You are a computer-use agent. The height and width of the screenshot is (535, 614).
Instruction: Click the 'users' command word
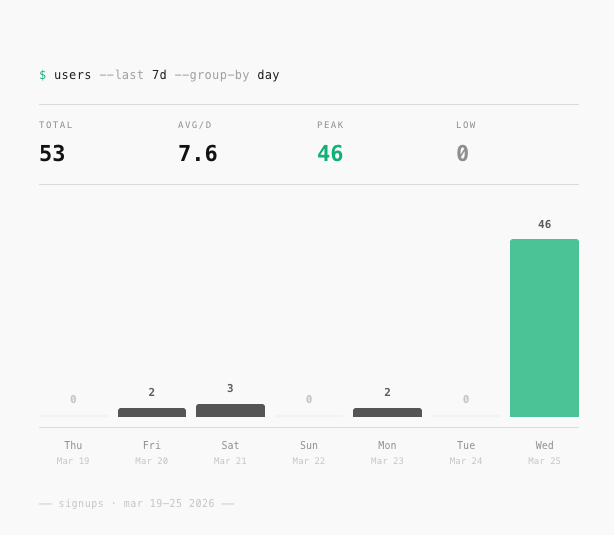point(72,75)
